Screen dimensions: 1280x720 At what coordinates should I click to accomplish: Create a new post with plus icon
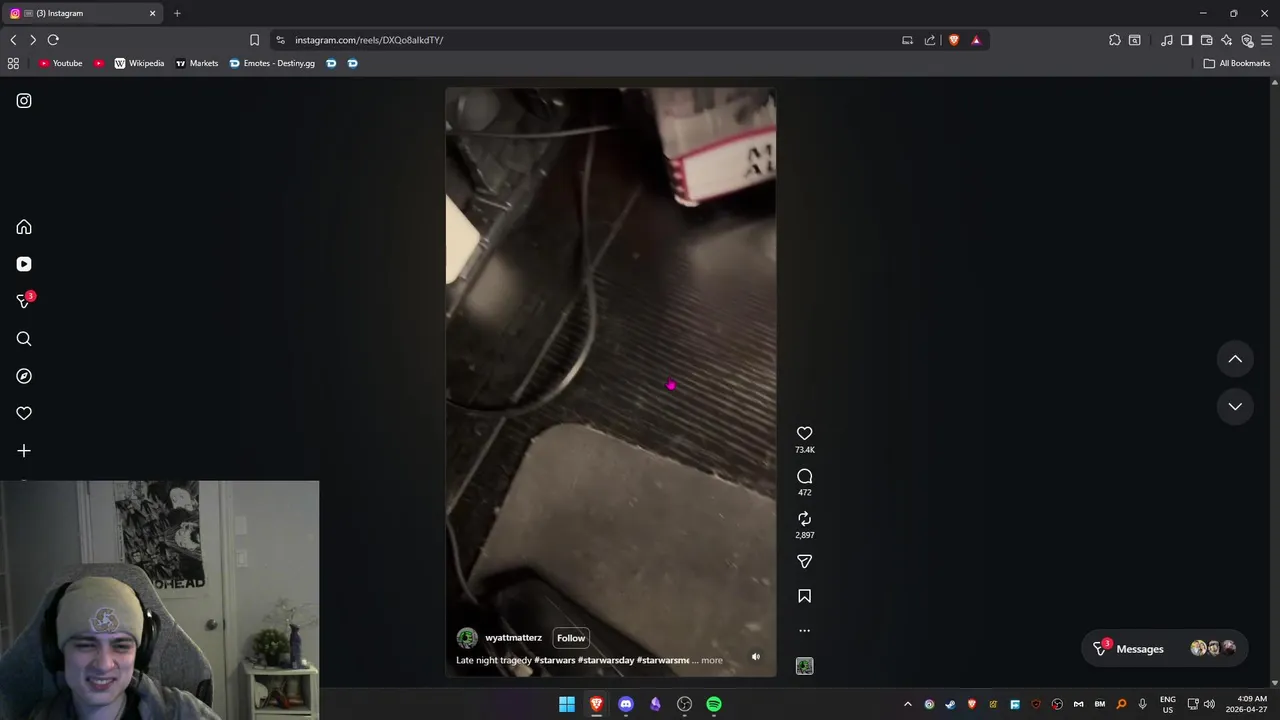point(24,451)
